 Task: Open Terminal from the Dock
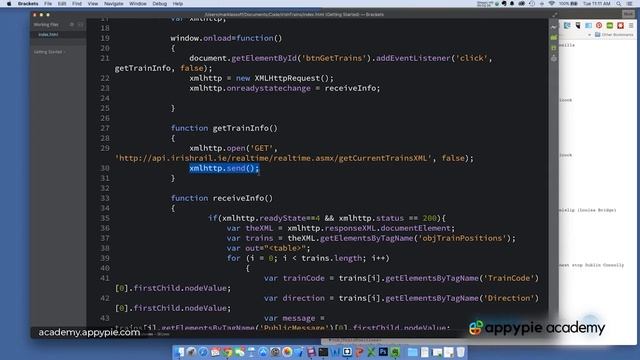(x=323, y=351)
